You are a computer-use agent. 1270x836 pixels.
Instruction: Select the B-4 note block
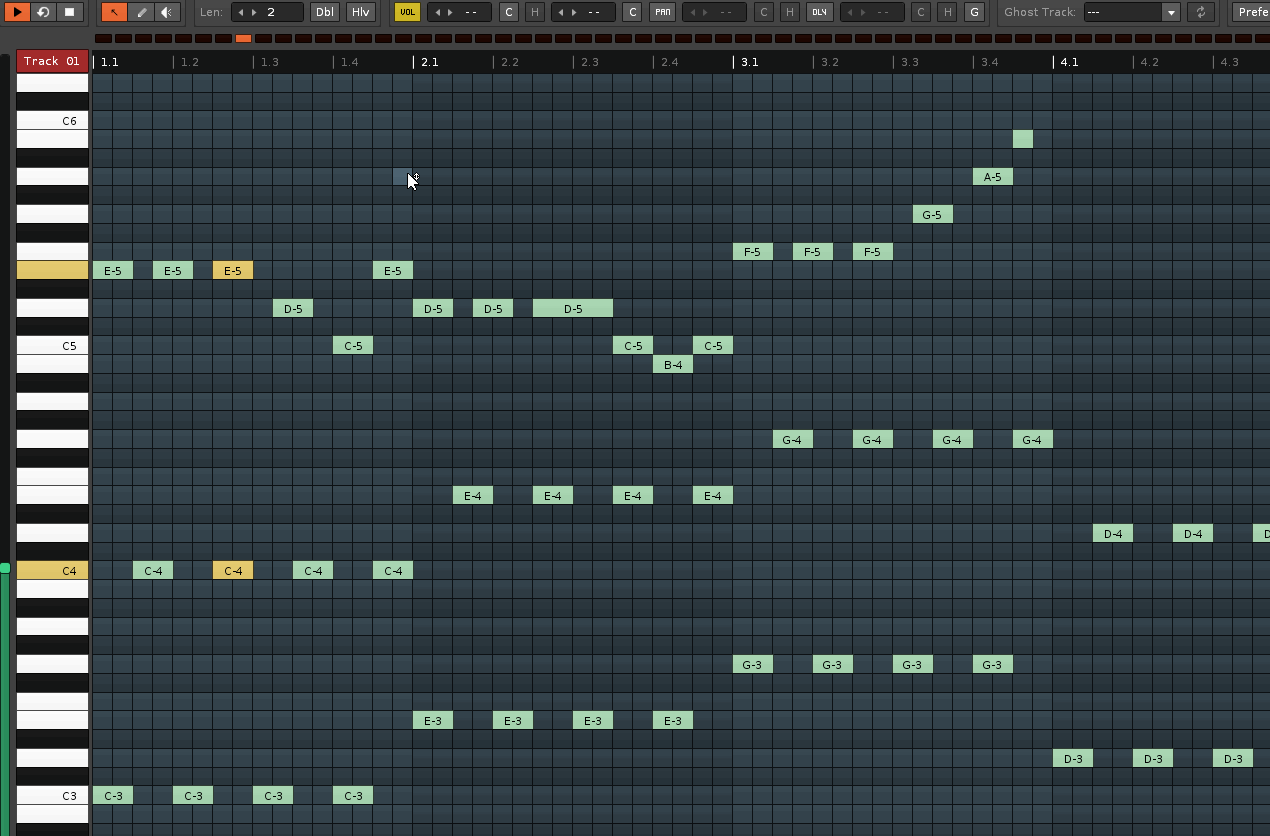tap(673, 365)
